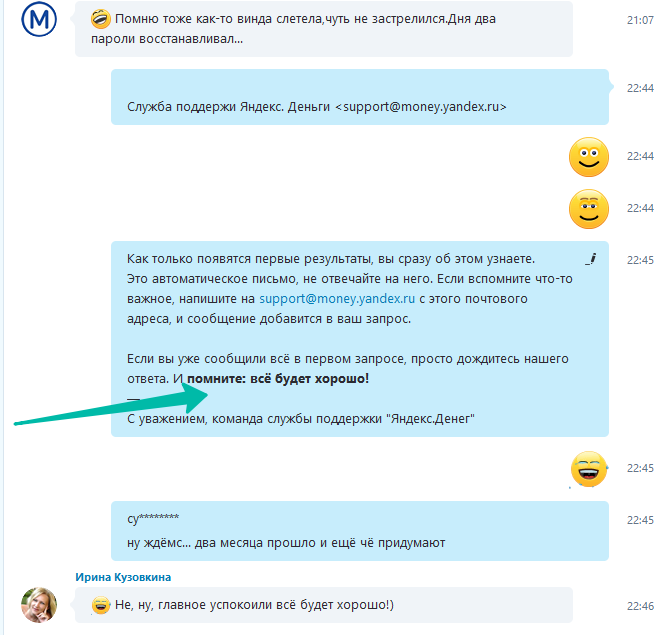Select the Служба поддержи Яндекс. Деньги message
The height and width of the screenshot is (635, 666).
(x=360, y=97)
